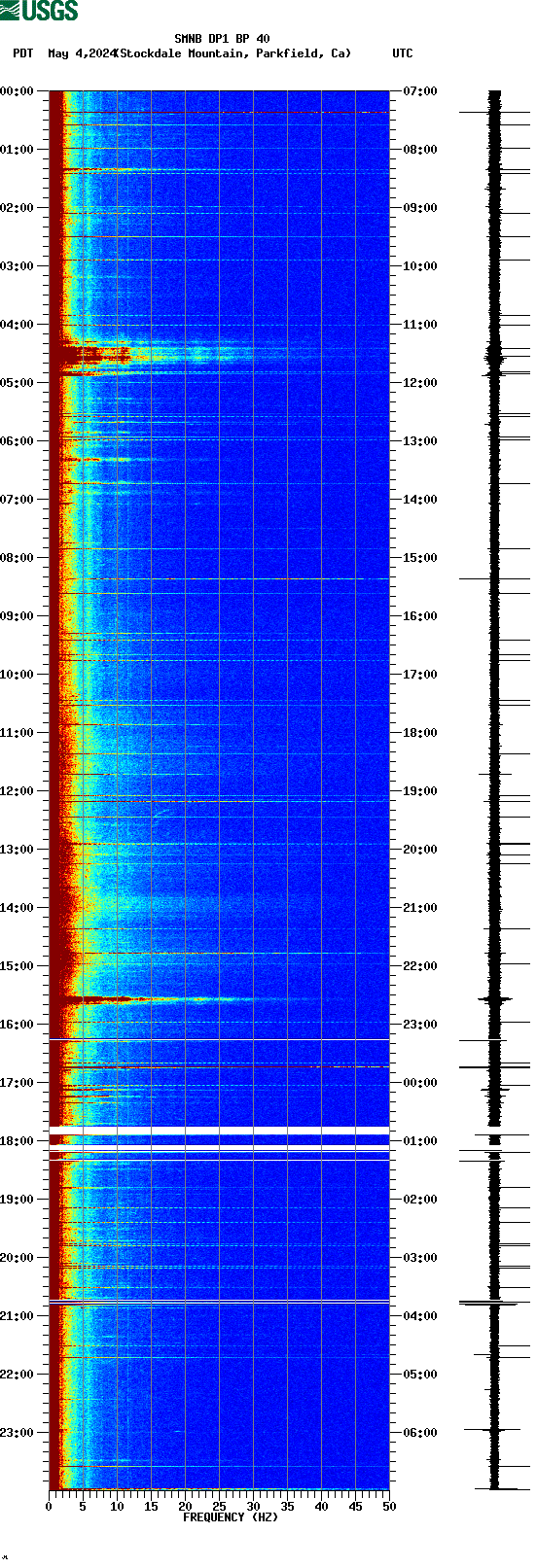The width and height of the screenshot is (537, 1568).
Task: Click the Stockdale Mountain, Parkfield, Ca label
Action: click(233, 53)
